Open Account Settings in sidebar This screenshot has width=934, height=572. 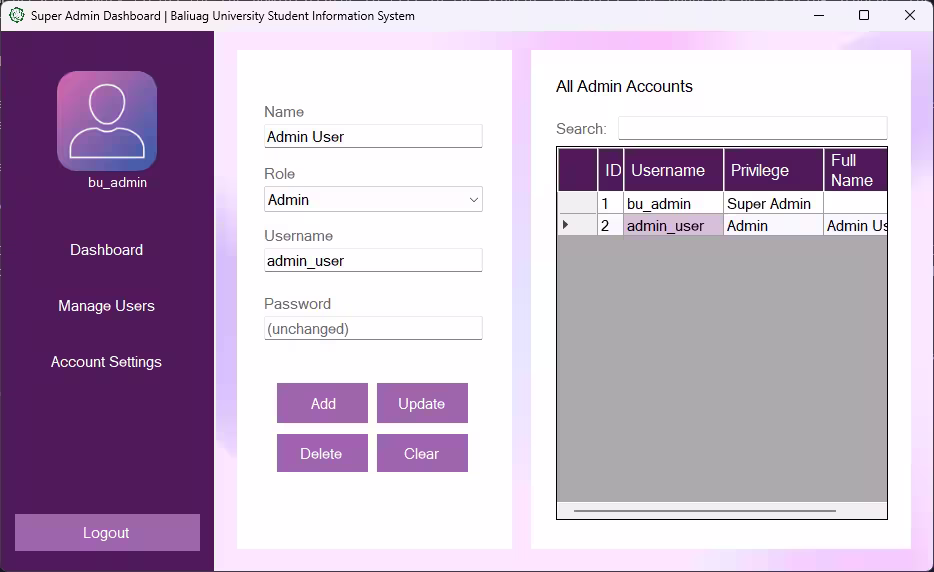click(x=106, y=362)
